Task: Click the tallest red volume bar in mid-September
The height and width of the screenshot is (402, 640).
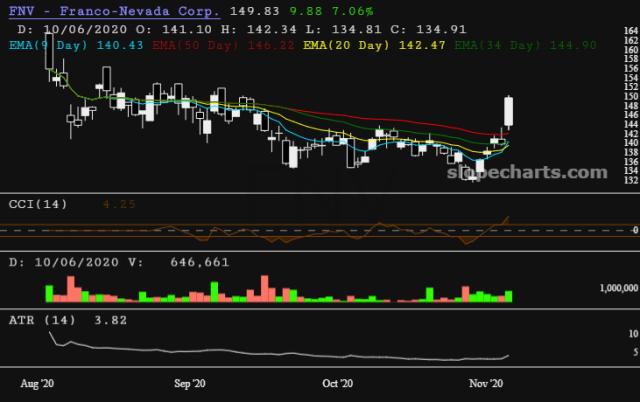Action: pyautogui.click(x=264, y=289)
